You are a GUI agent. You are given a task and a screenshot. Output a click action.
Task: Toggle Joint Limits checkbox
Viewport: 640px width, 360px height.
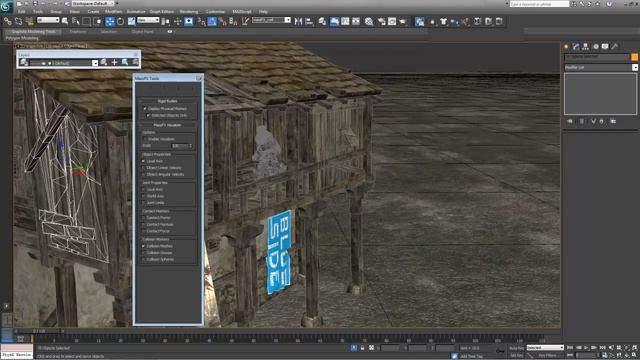(x=144, y=203)
